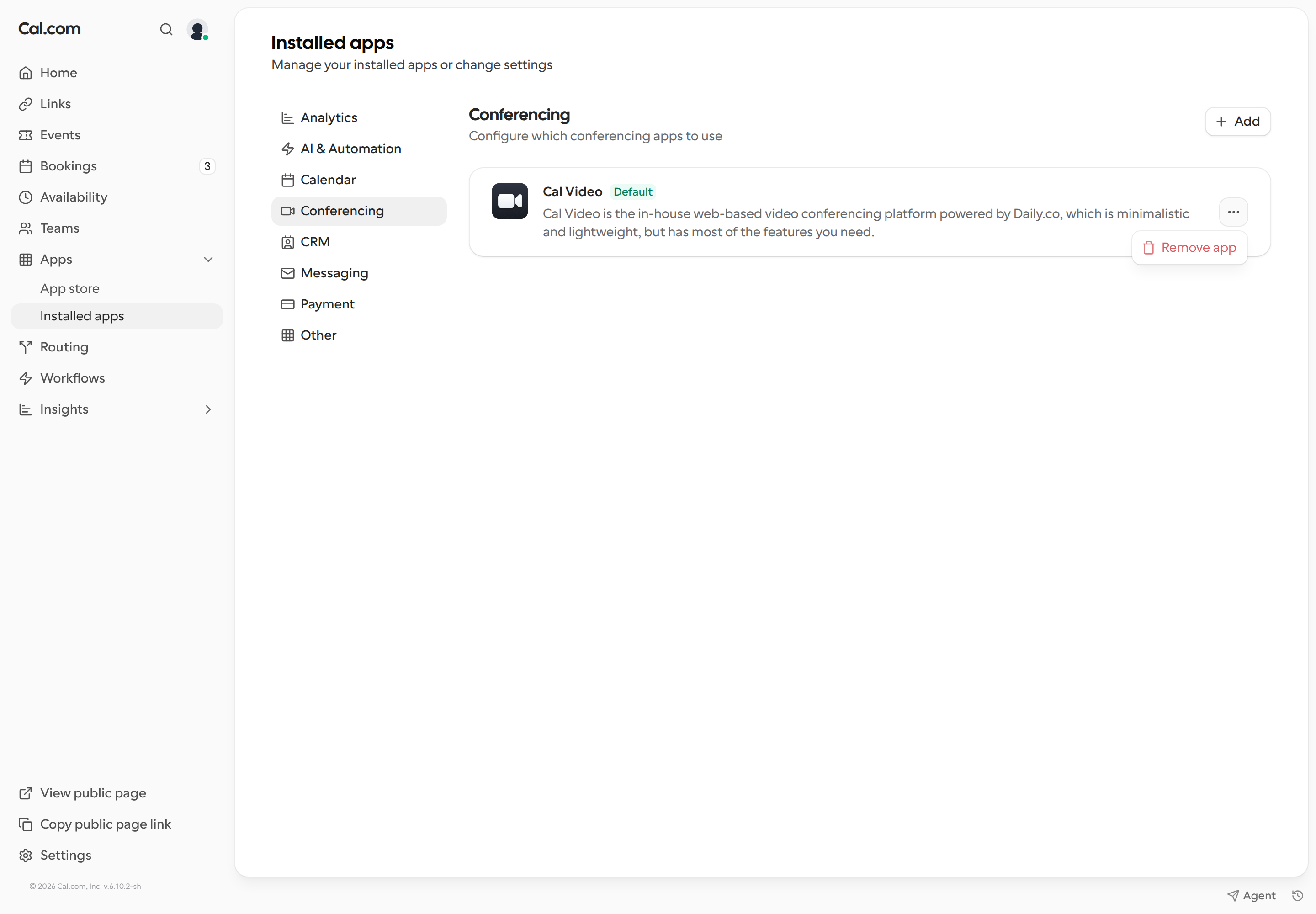1316x914 pixels.
Task: Switch to Other category
Action: point(359,335)
